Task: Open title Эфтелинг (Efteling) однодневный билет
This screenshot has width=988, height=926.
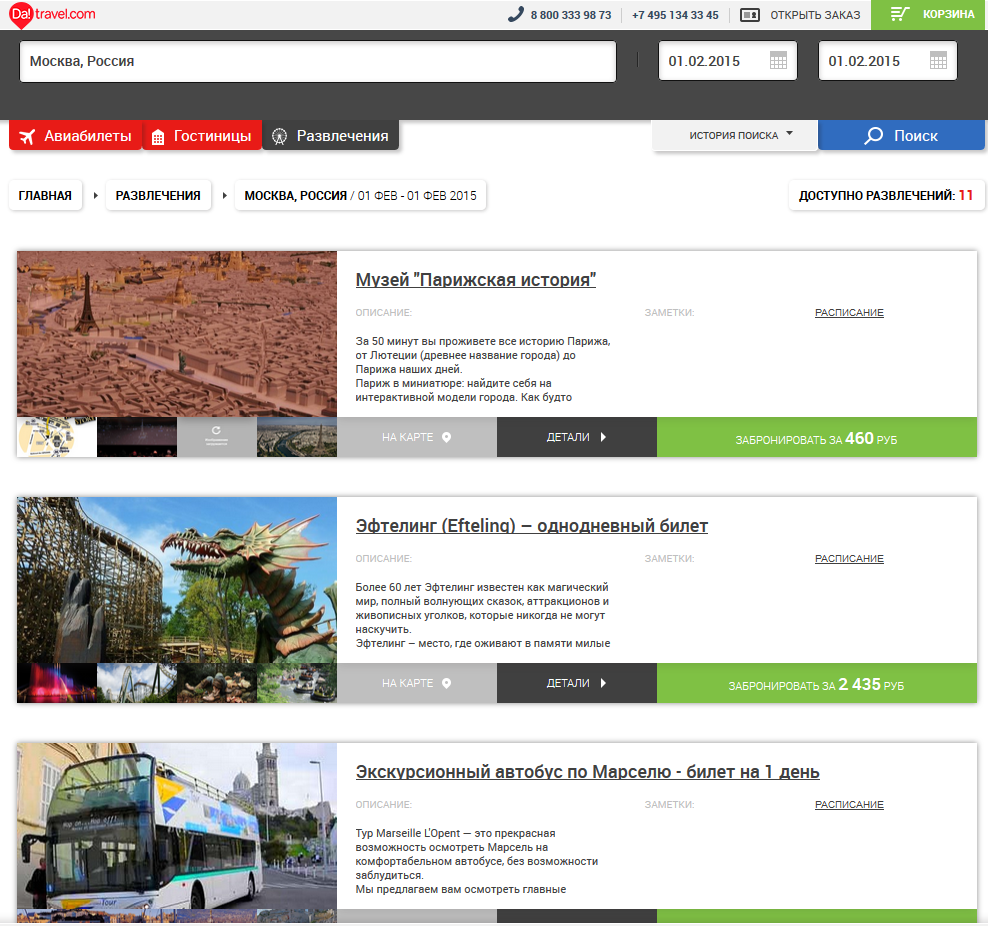Action: point(532,526)
